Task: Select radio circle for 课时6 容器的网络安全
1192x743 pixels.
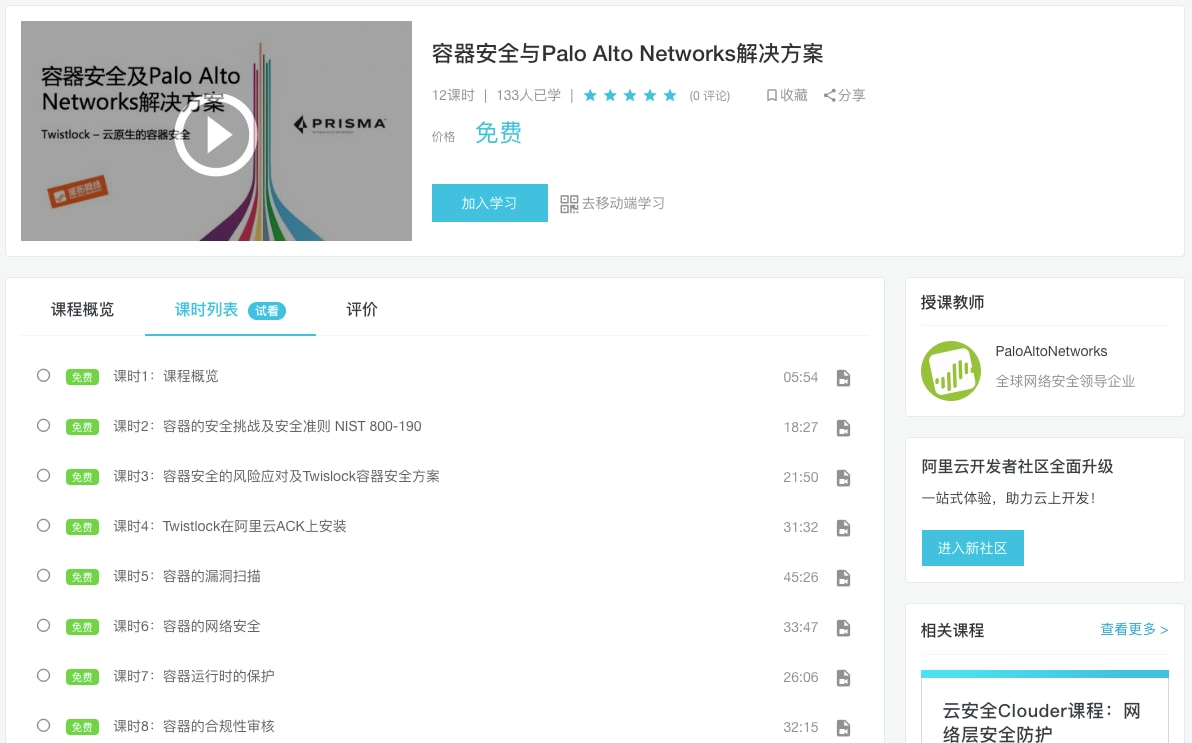Action: (43, 626)
